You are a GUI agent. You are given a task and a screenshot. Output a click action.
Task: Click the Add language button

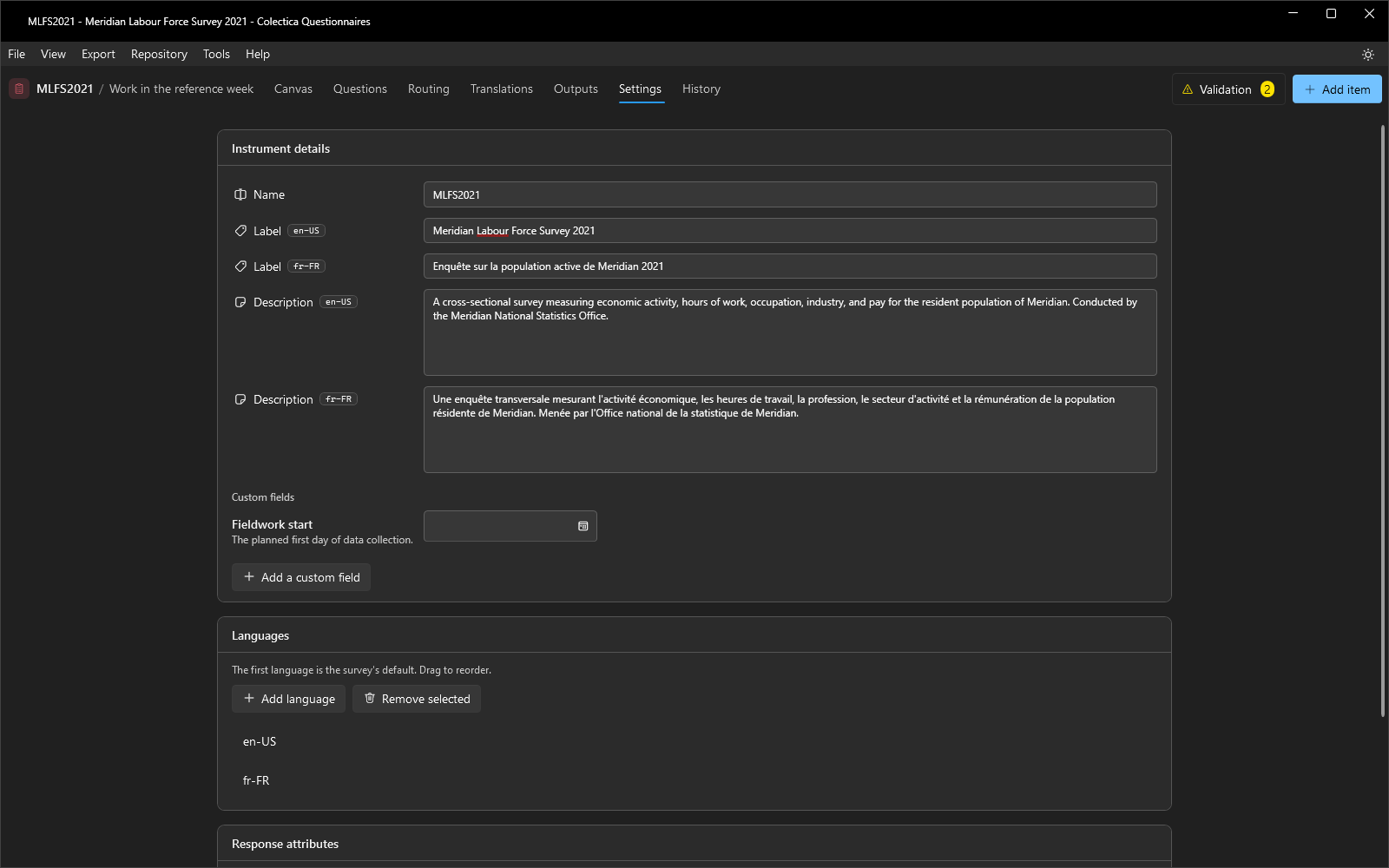pos(288,699)
